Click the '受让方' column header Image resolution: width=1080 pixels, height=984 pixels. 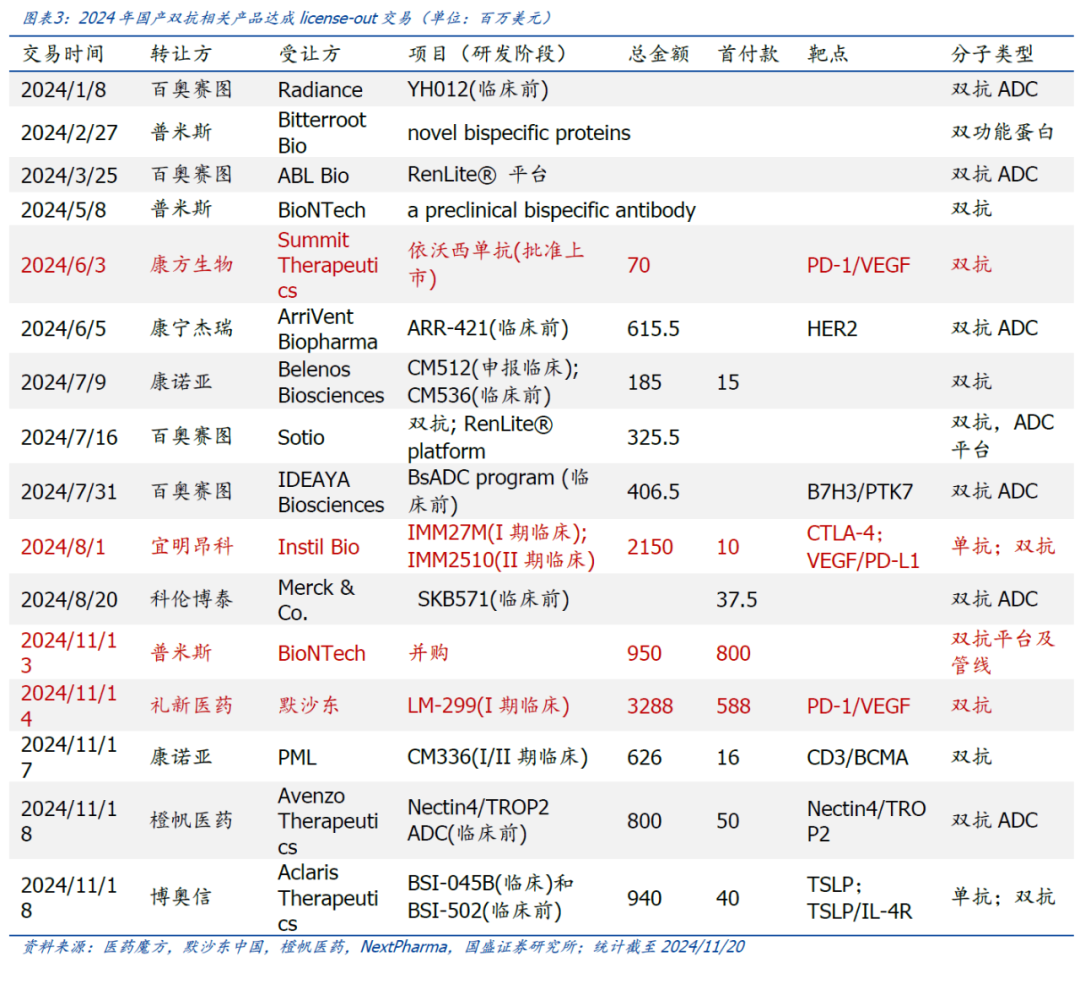tap(309, 54)
